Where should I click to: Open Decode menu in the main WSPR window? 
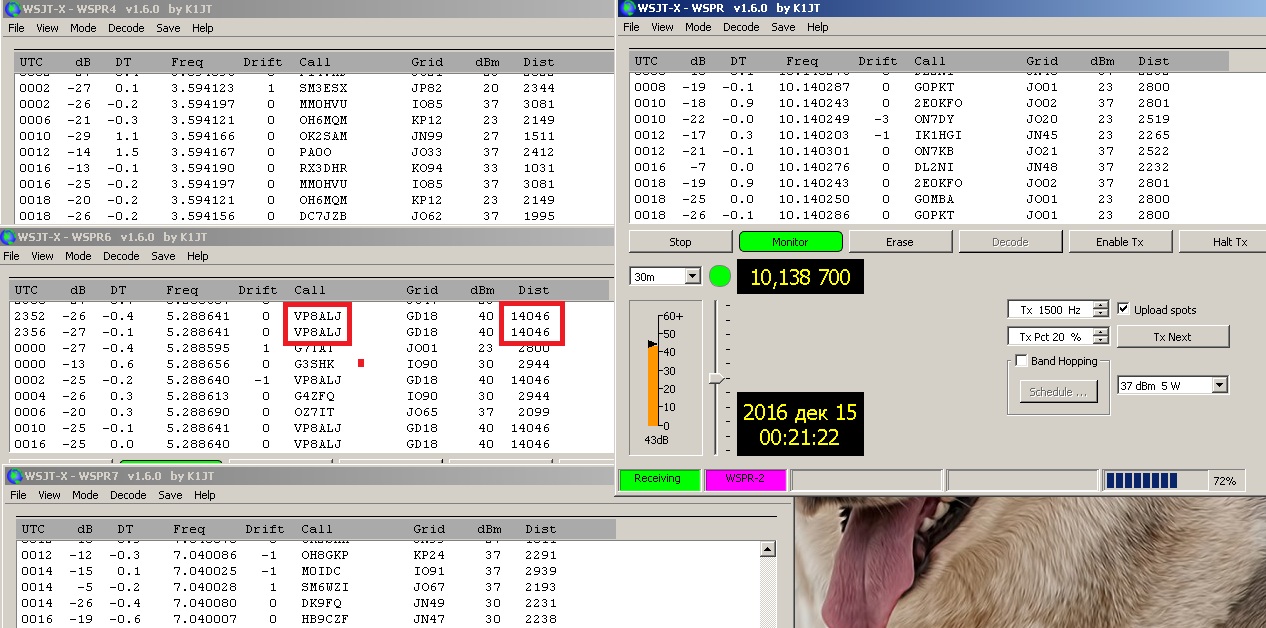point(741,27)
